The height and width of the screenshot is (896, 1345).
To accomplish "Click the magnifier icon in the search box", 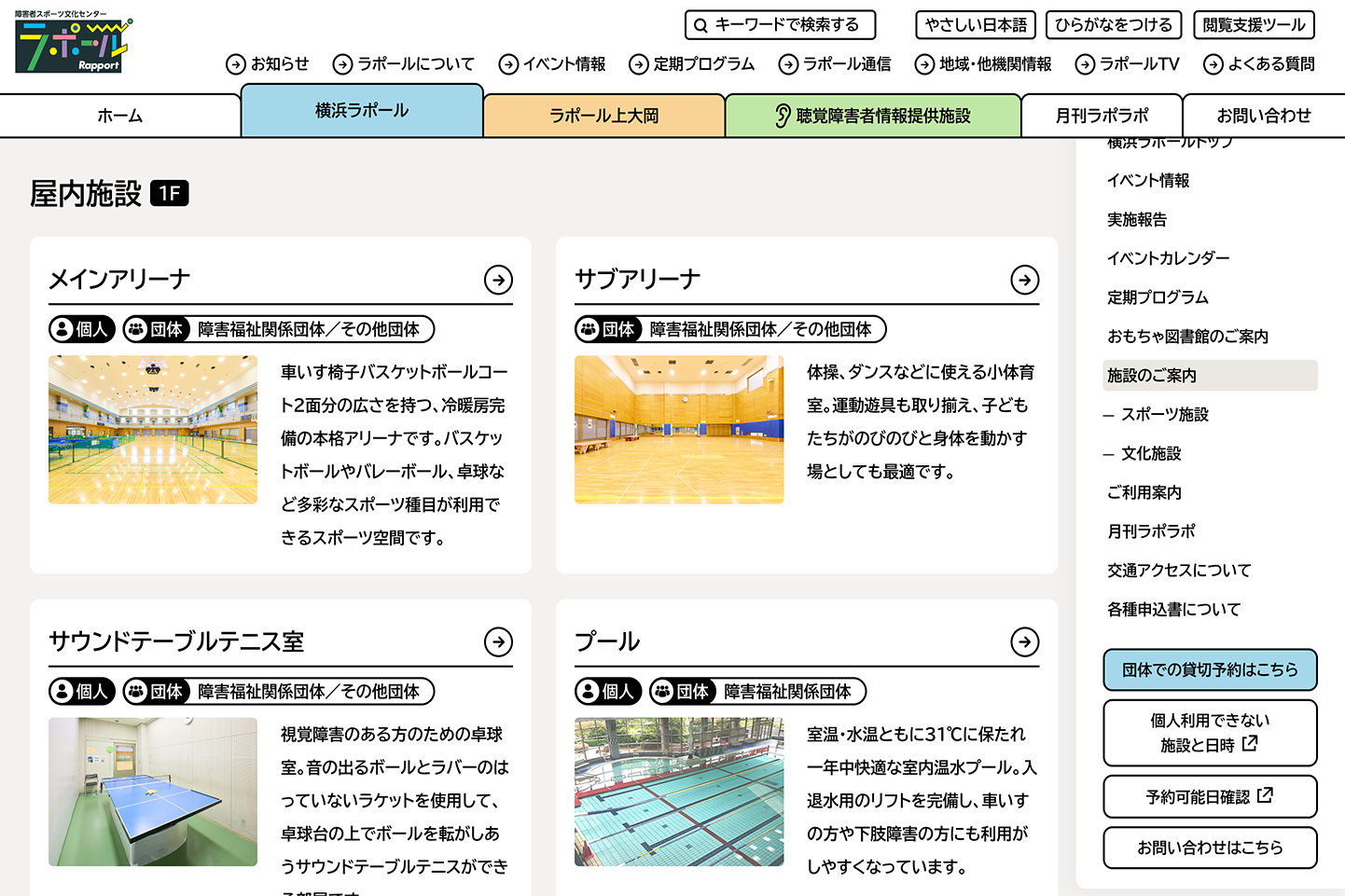I will click(x=700, y=25).
